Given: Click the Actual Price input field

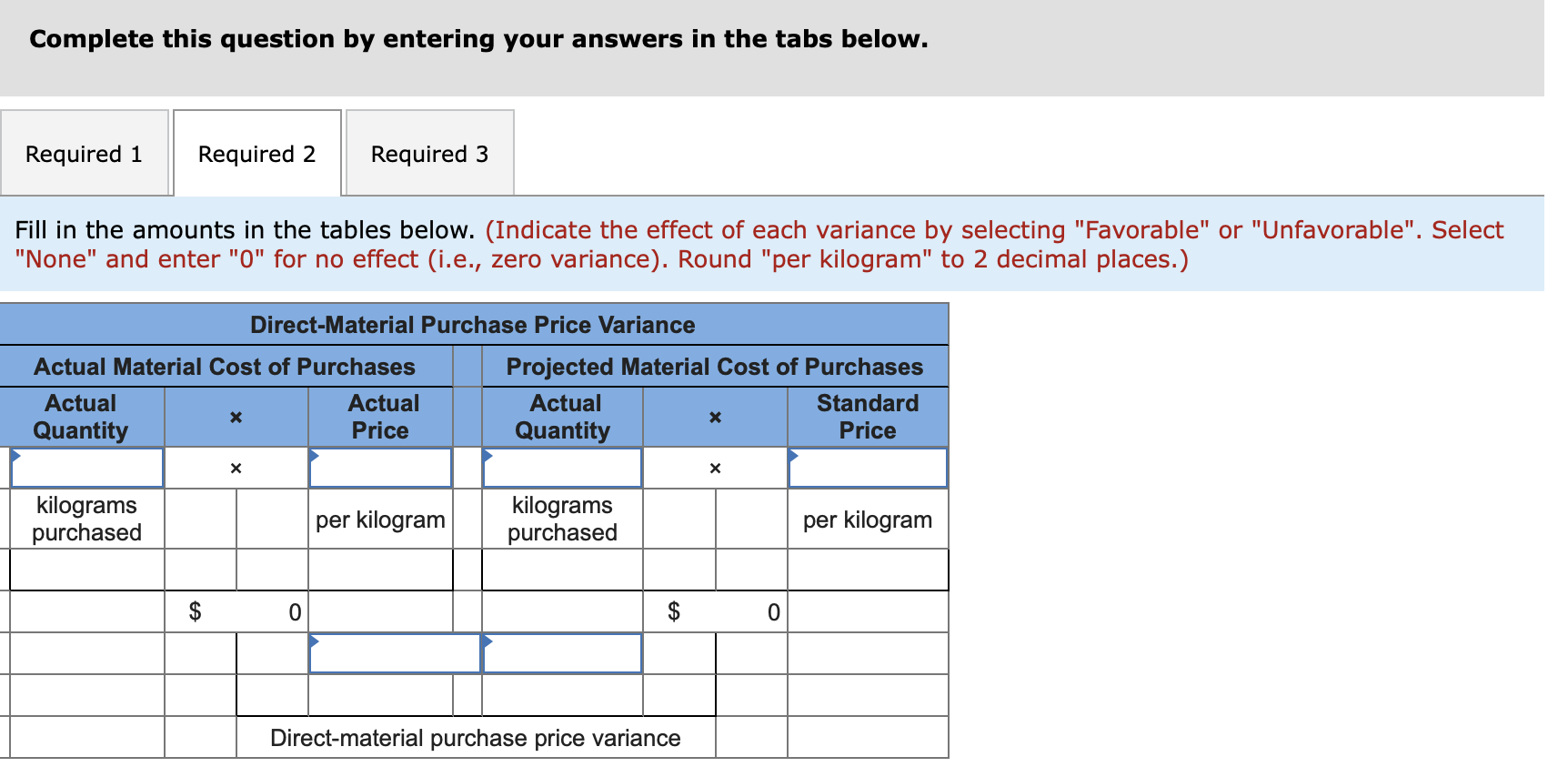Looking at the screenshot, I should (380, 469).
